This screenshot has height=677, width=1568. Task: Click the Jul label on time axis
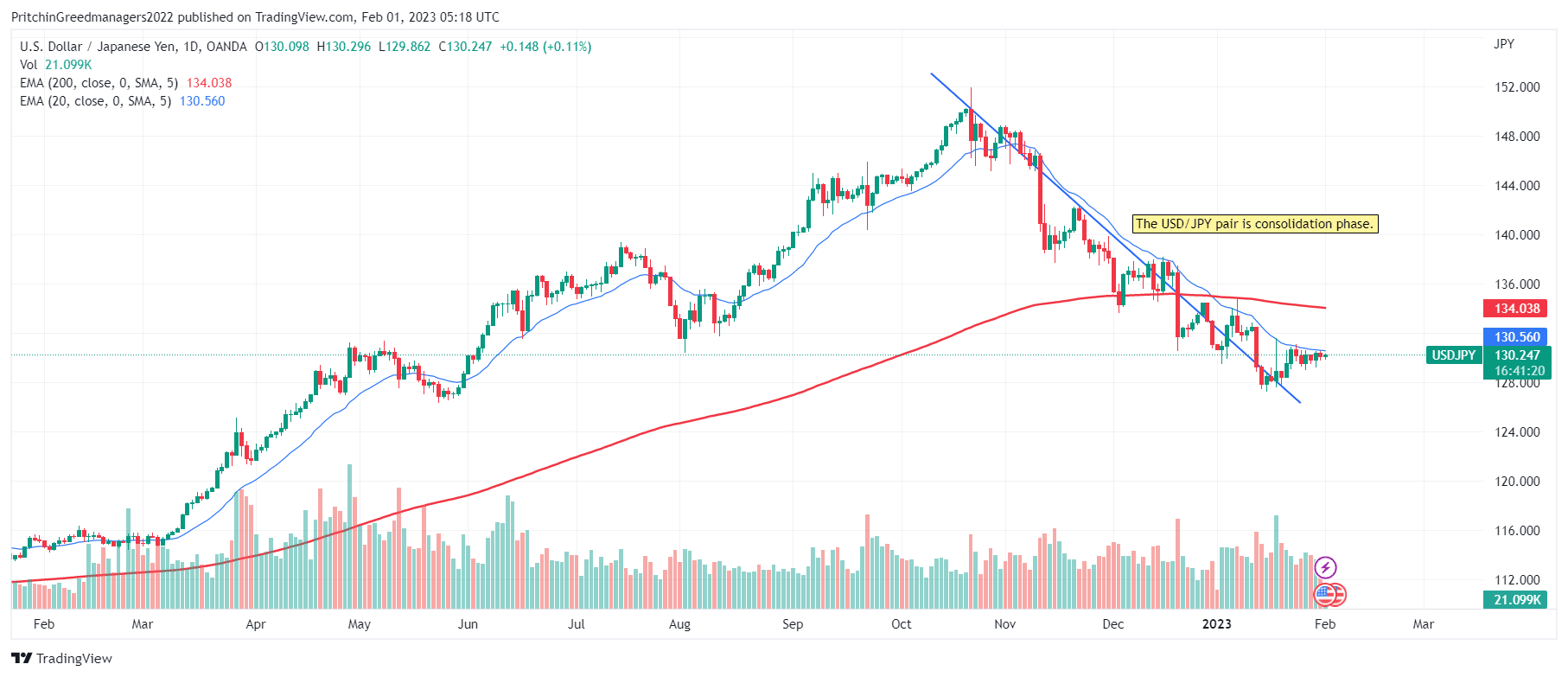(x=577, y=624)
